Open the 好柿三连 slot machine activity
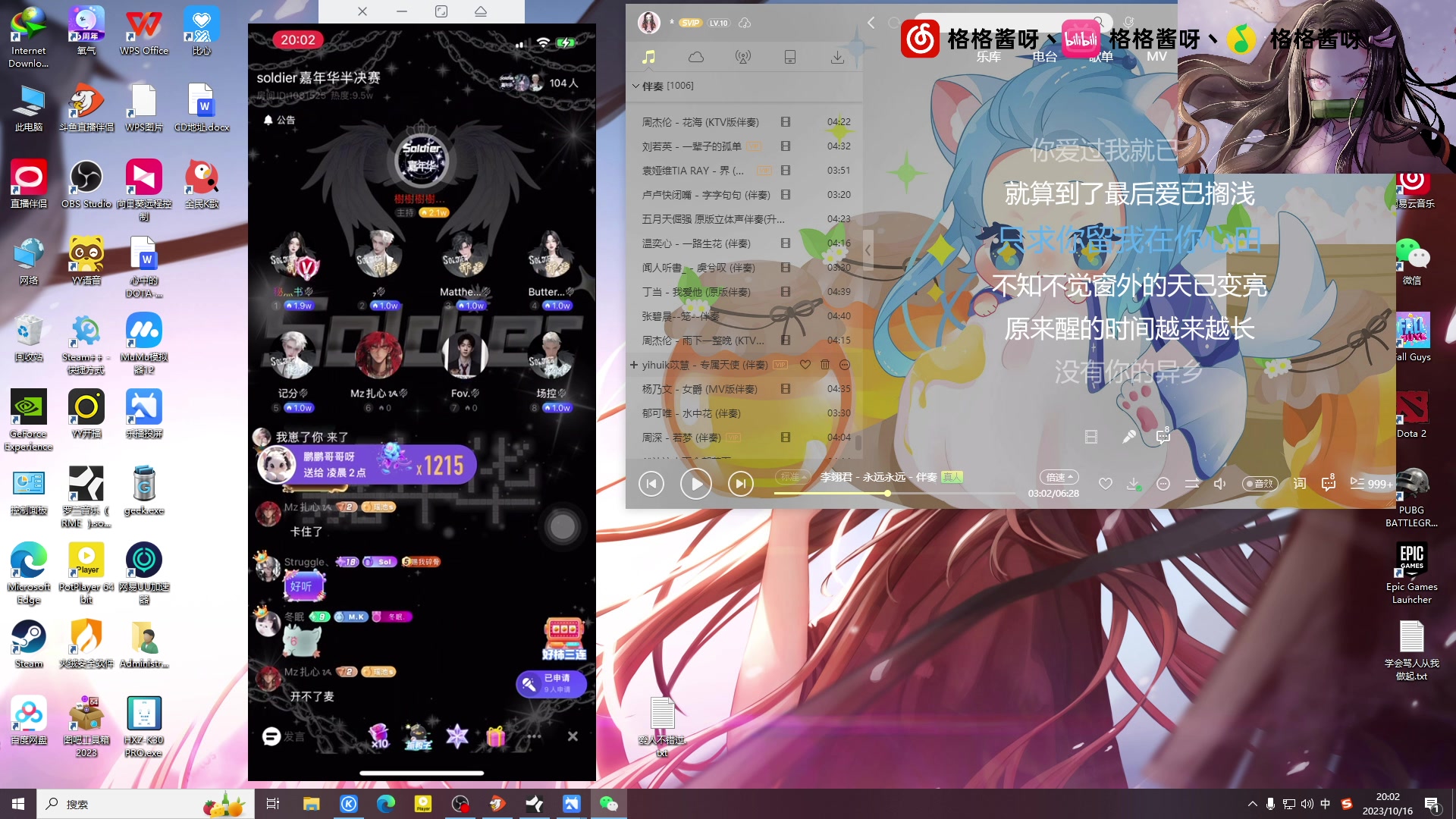The width and height of the screenshot is (1456, 819). (563, 639)
